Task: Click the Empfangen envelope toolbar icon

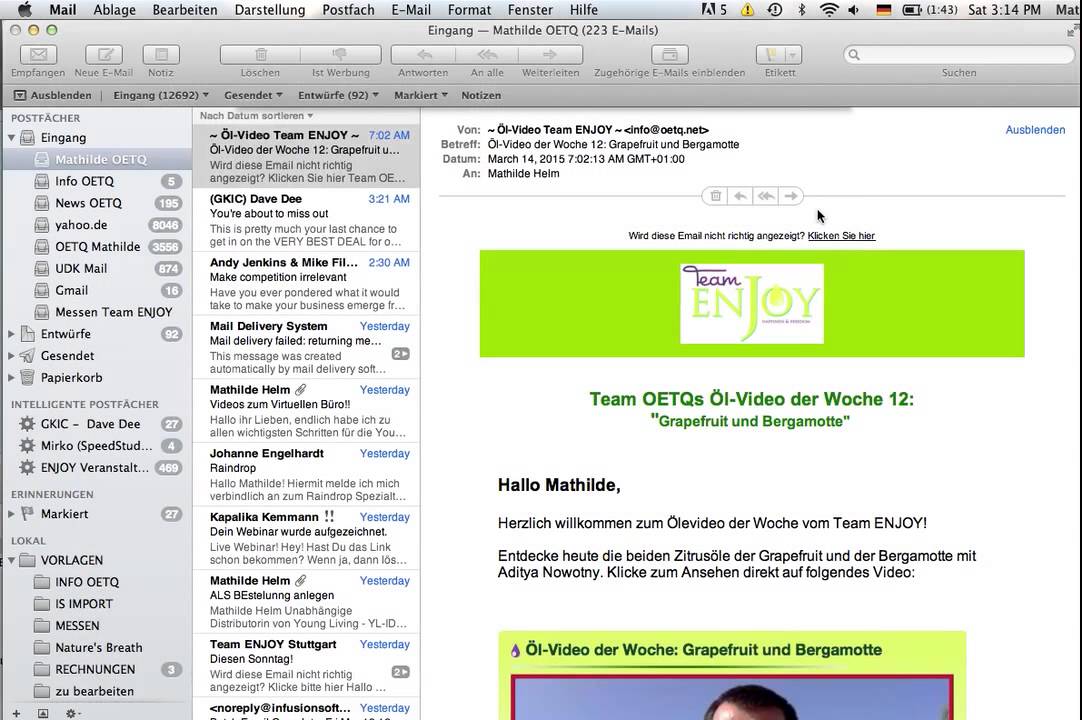Action: 38,55
